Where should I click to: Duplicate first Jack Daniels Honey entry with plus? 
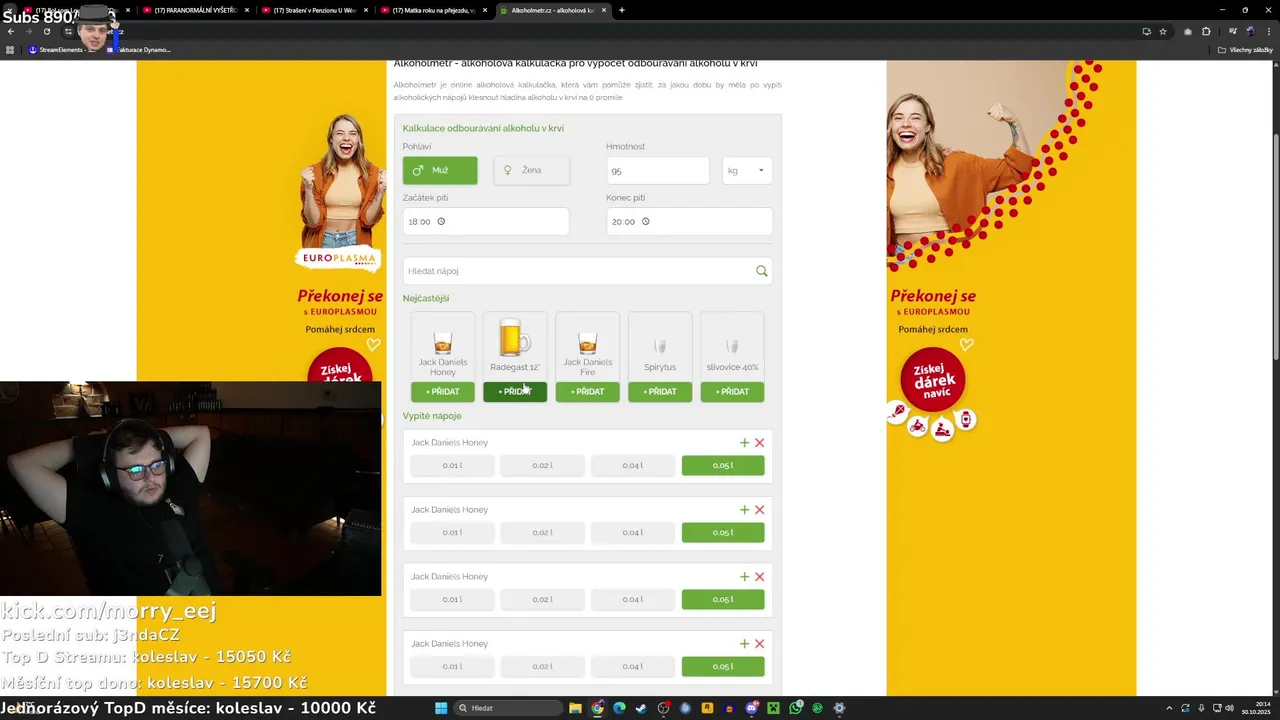(x=744, y=443)
